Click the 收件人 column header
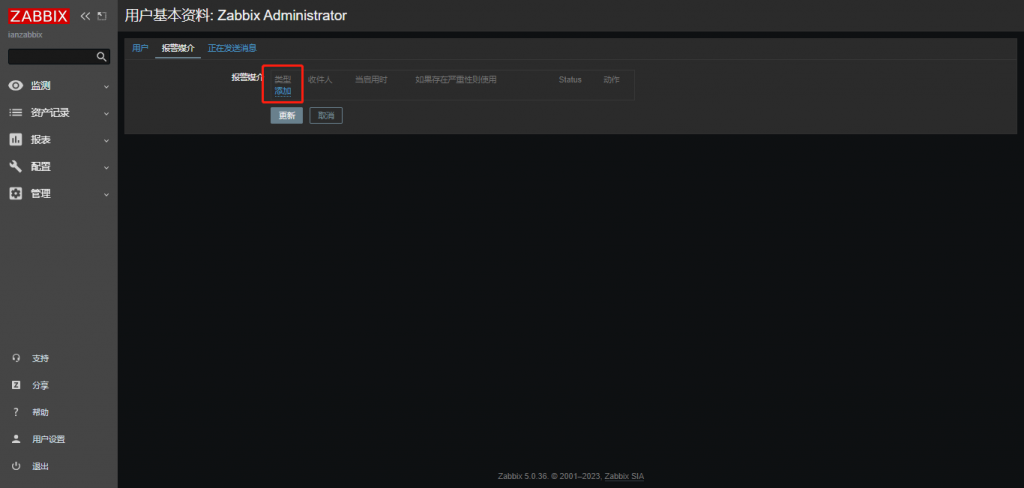Image resolution: width=1024 pixels, height=488 pixels. (x=320, y=79)
